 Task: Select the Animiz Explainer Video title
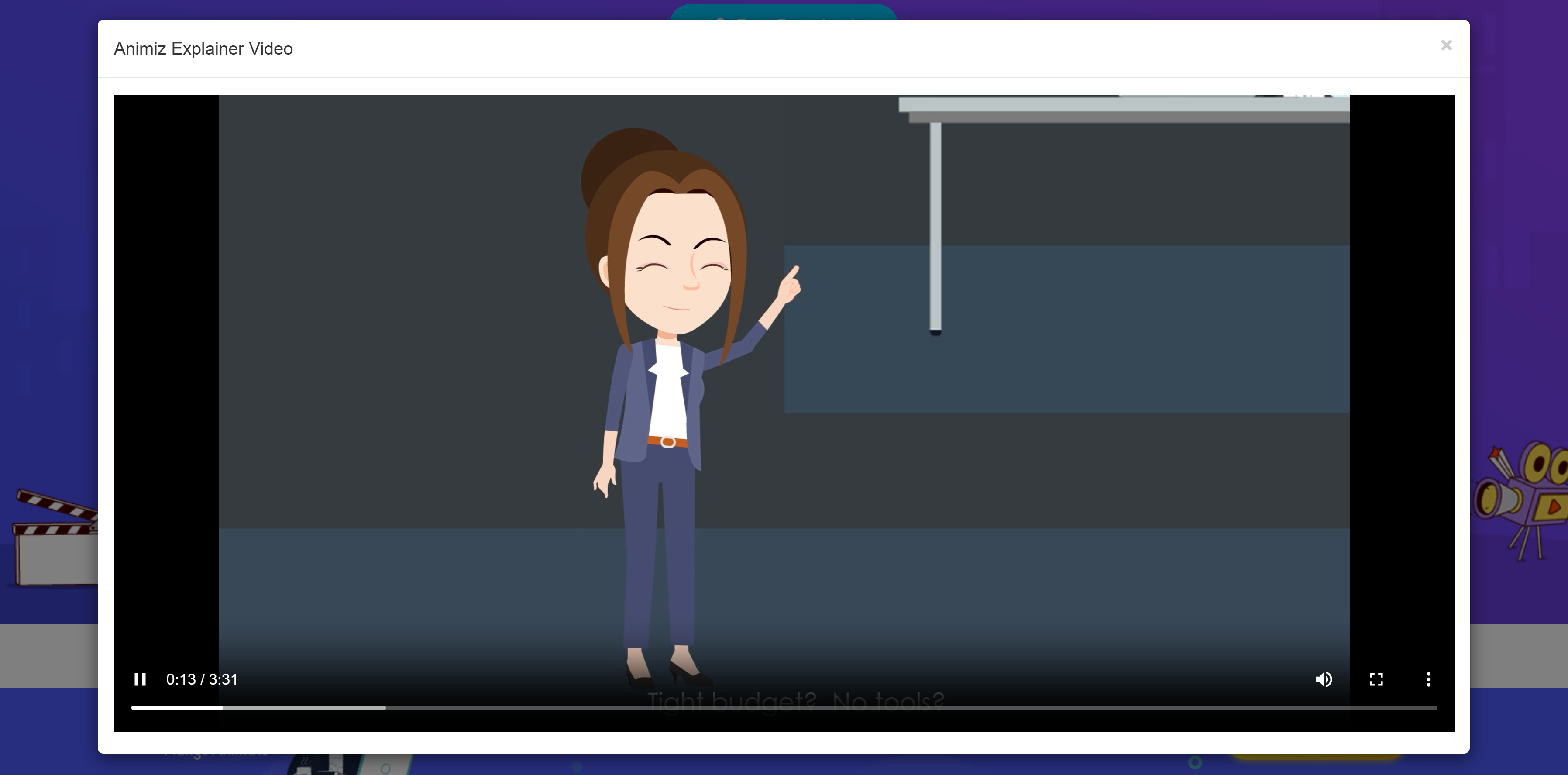click(x=203, y=48)
